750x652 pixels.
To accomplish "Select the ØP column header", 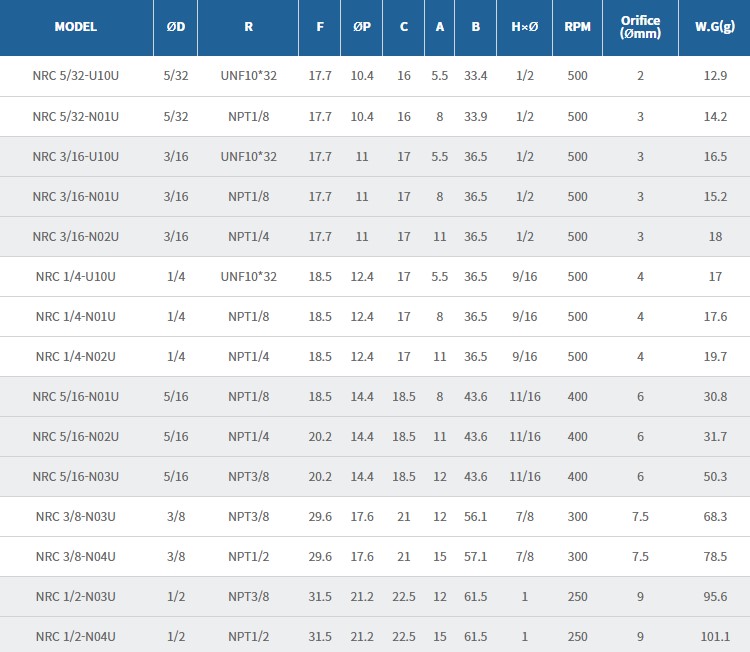I will click(x=362, y=27).
